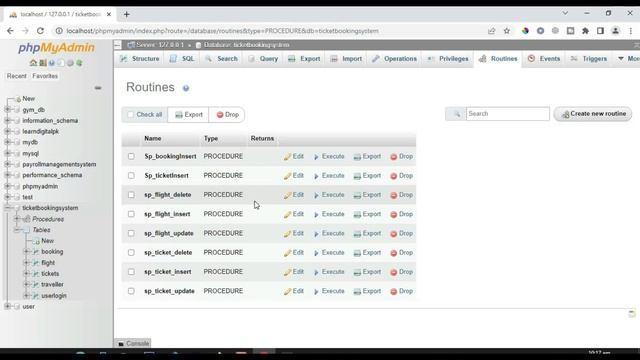Screen dimensions: 640x360
Task: Switch to the SQL tab
Action: click(182, 59)
